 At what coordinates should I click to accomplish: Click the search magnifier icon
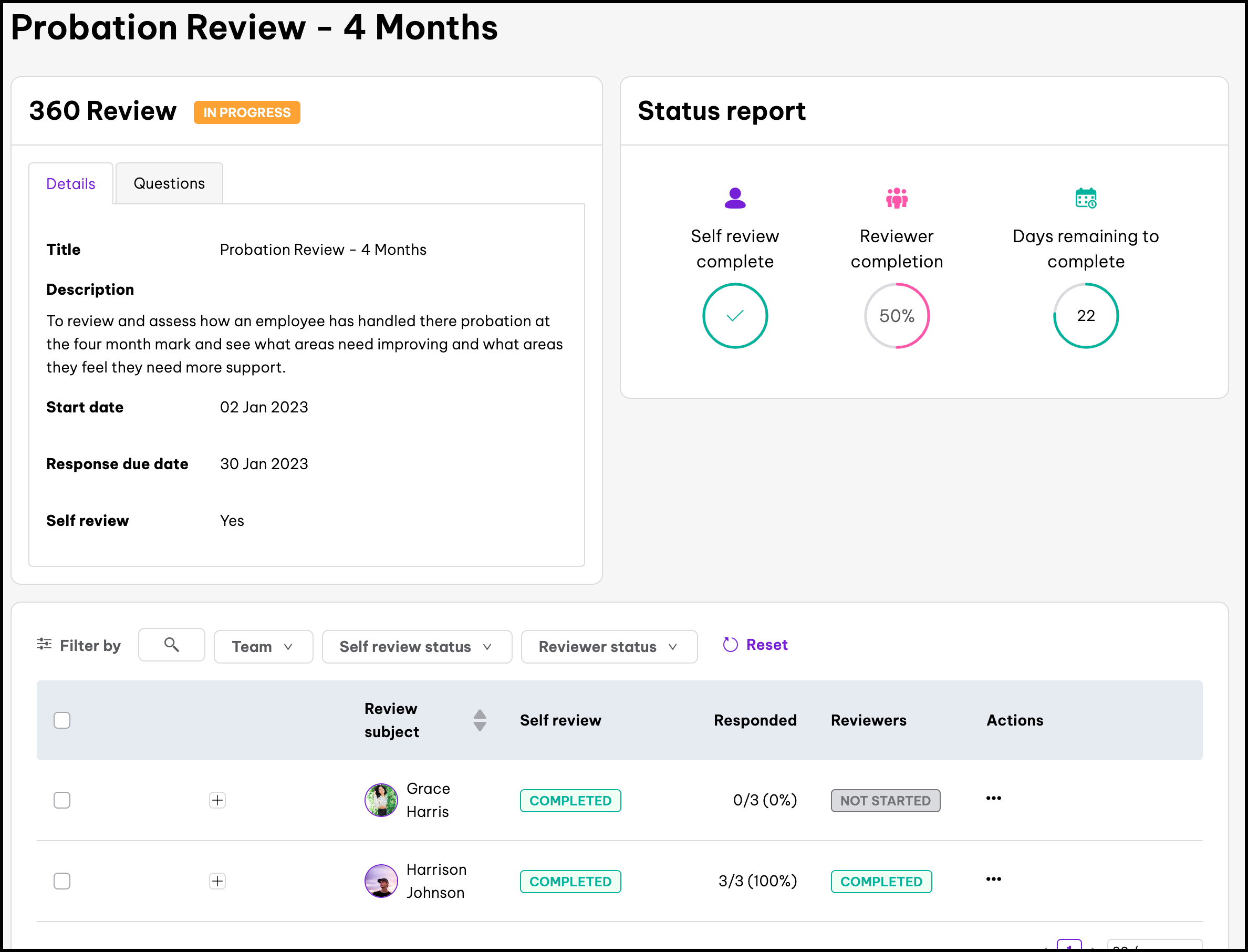point(171,644)
